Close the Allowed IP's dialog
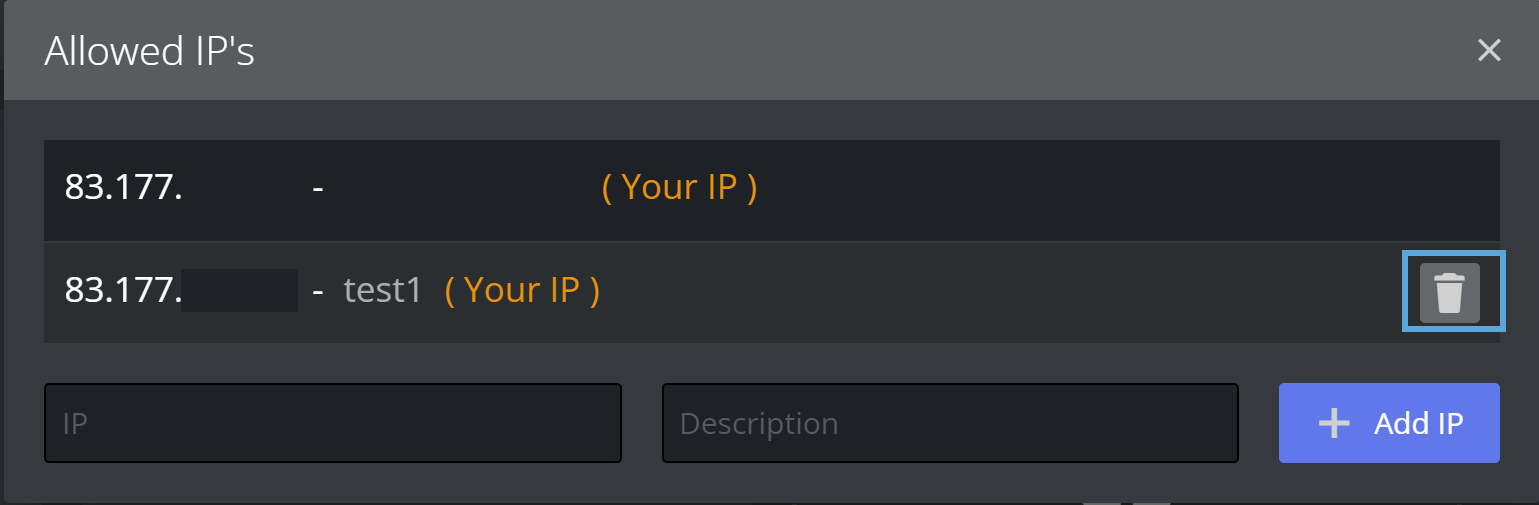The width and height of the screenshot is (1539, 505). 1489,51
